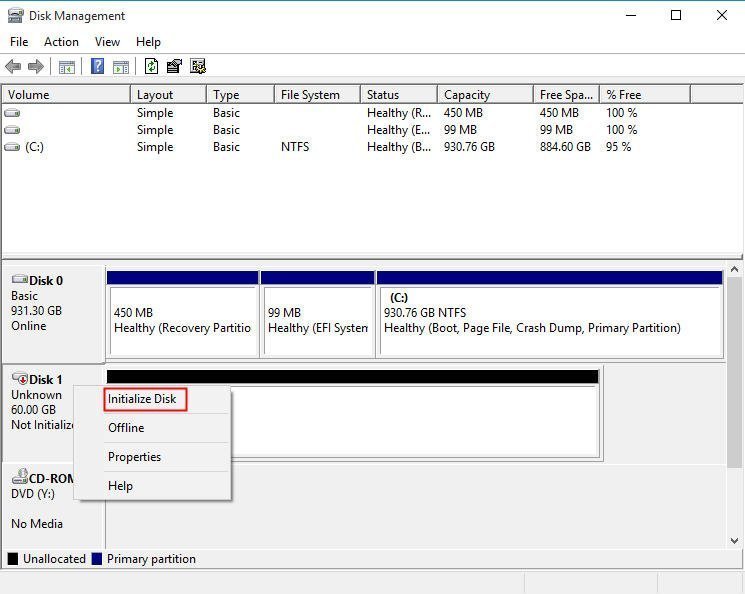Click the Disk 0 drive icon
Image resolution: width=745 pixels, height=594 pixels.
pyautogui.click(x=20, y=279)
